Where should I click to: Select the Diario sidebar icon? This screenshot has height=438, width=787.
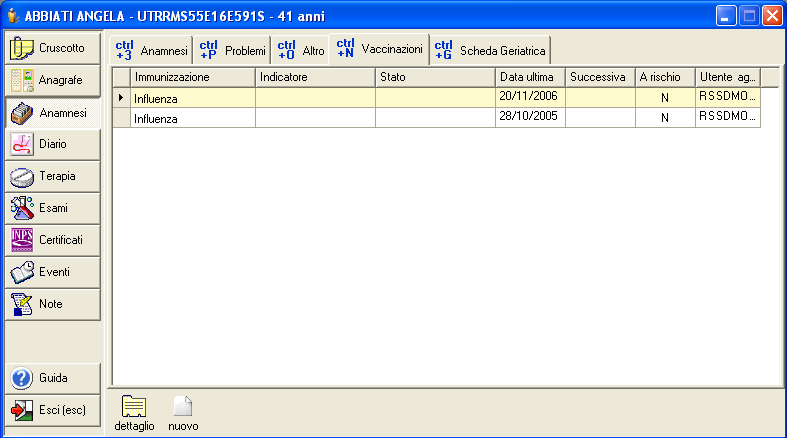click(x=22, y=144)
